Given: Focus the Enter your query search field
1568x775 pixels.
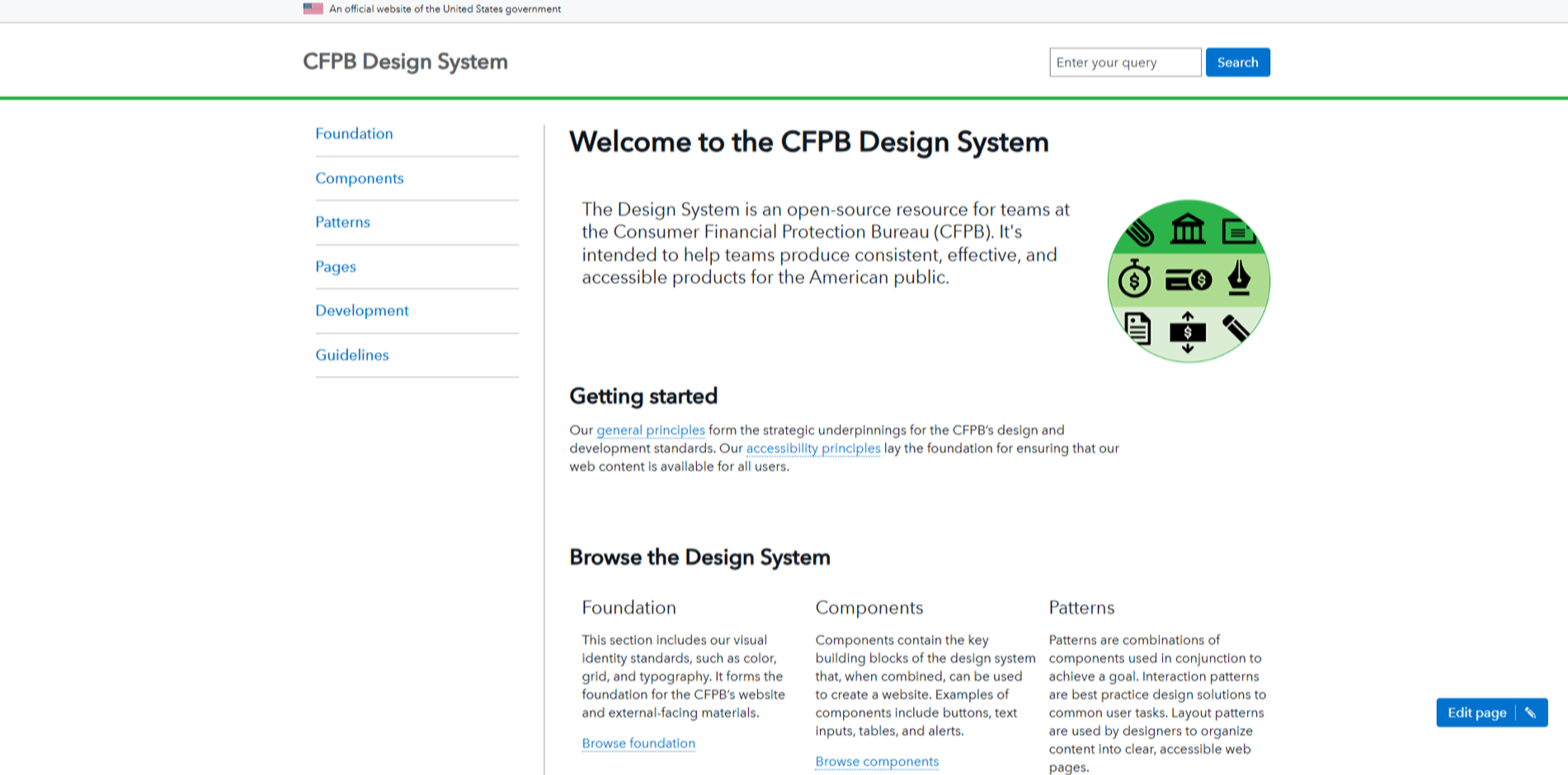Looking at the screenshot, I should tap(1125, 63).
